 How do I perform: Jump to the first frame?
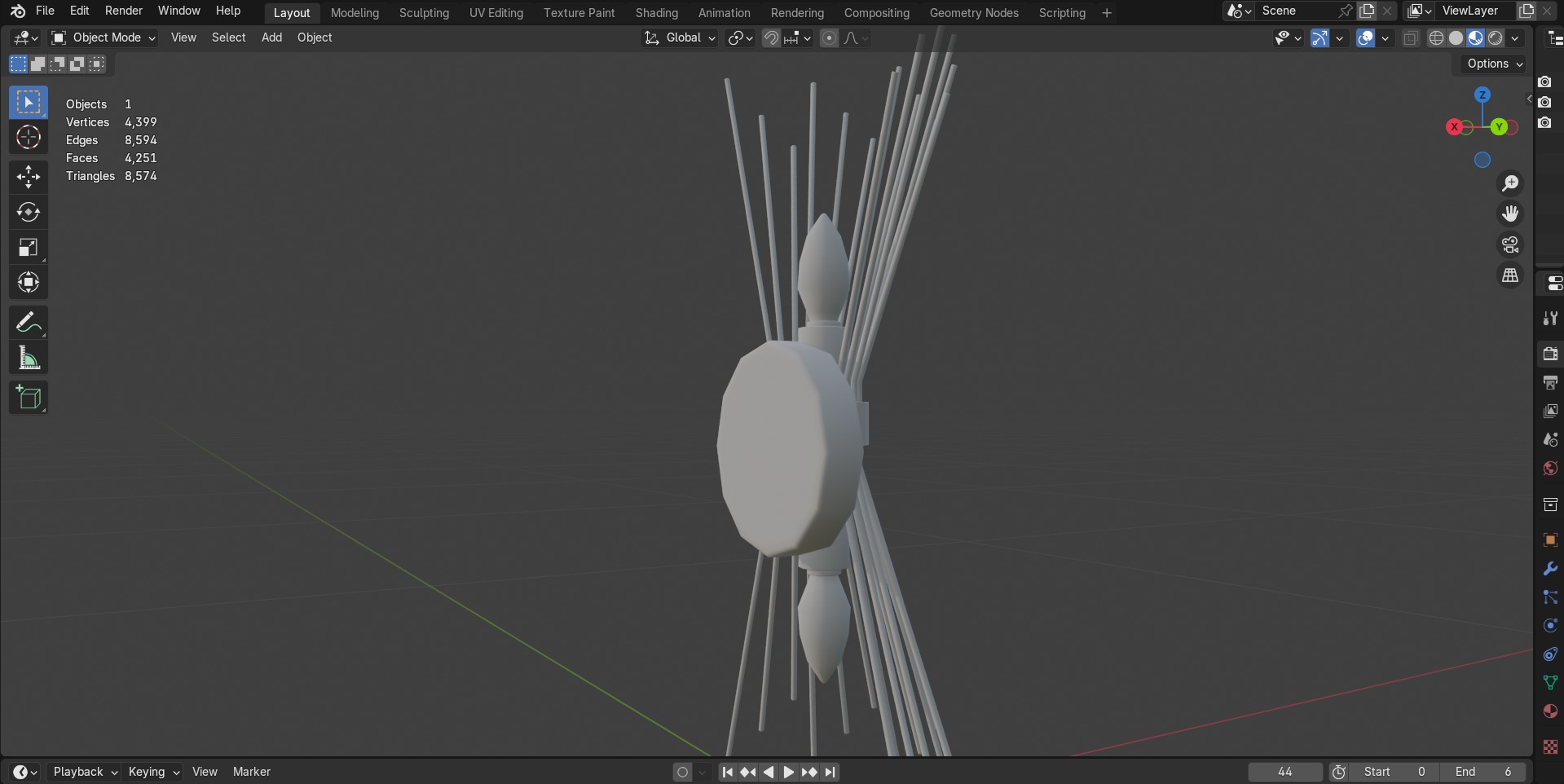(x=728, y=772)
